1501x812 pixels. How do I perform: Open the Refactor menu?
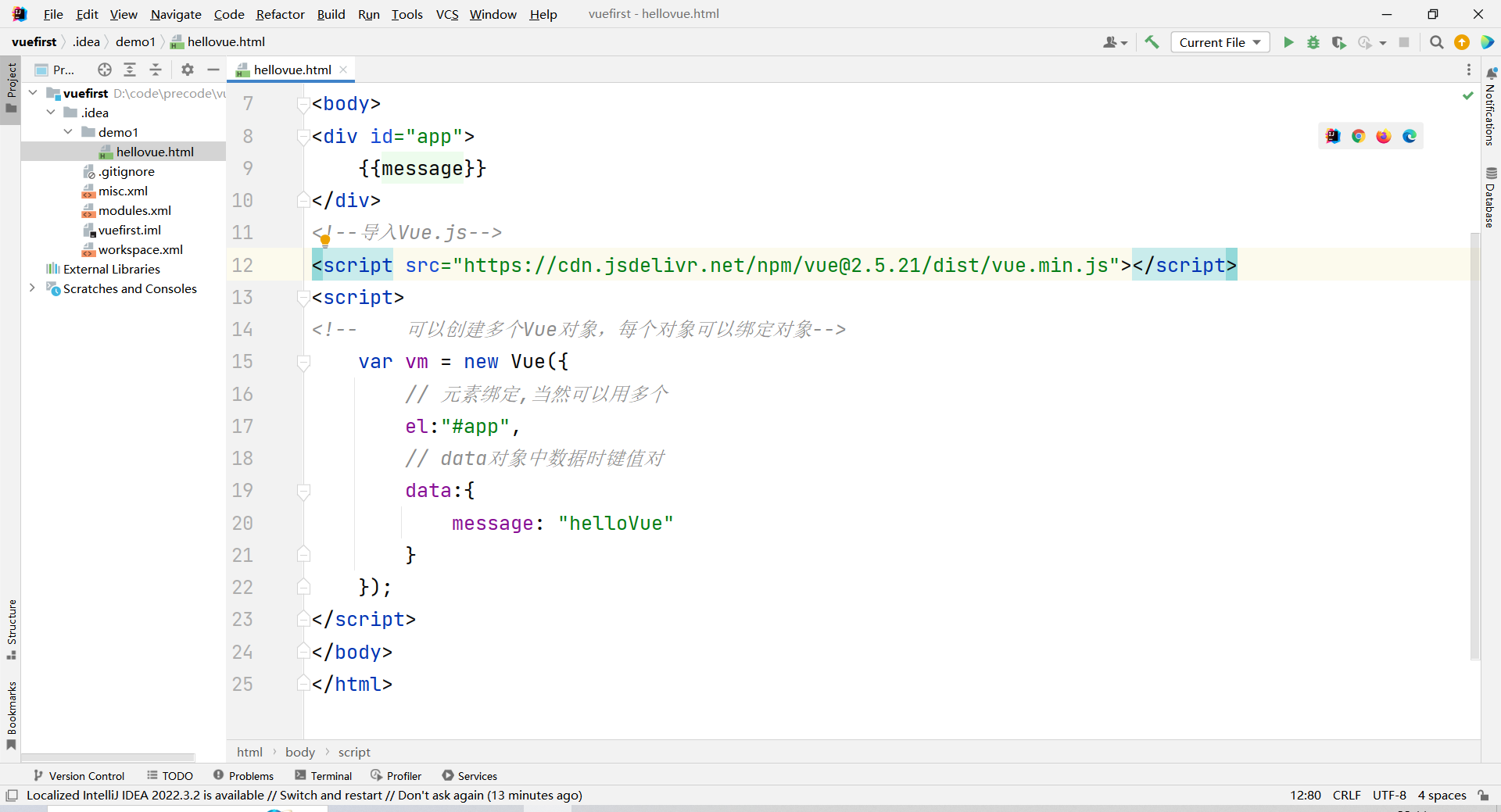280,14
